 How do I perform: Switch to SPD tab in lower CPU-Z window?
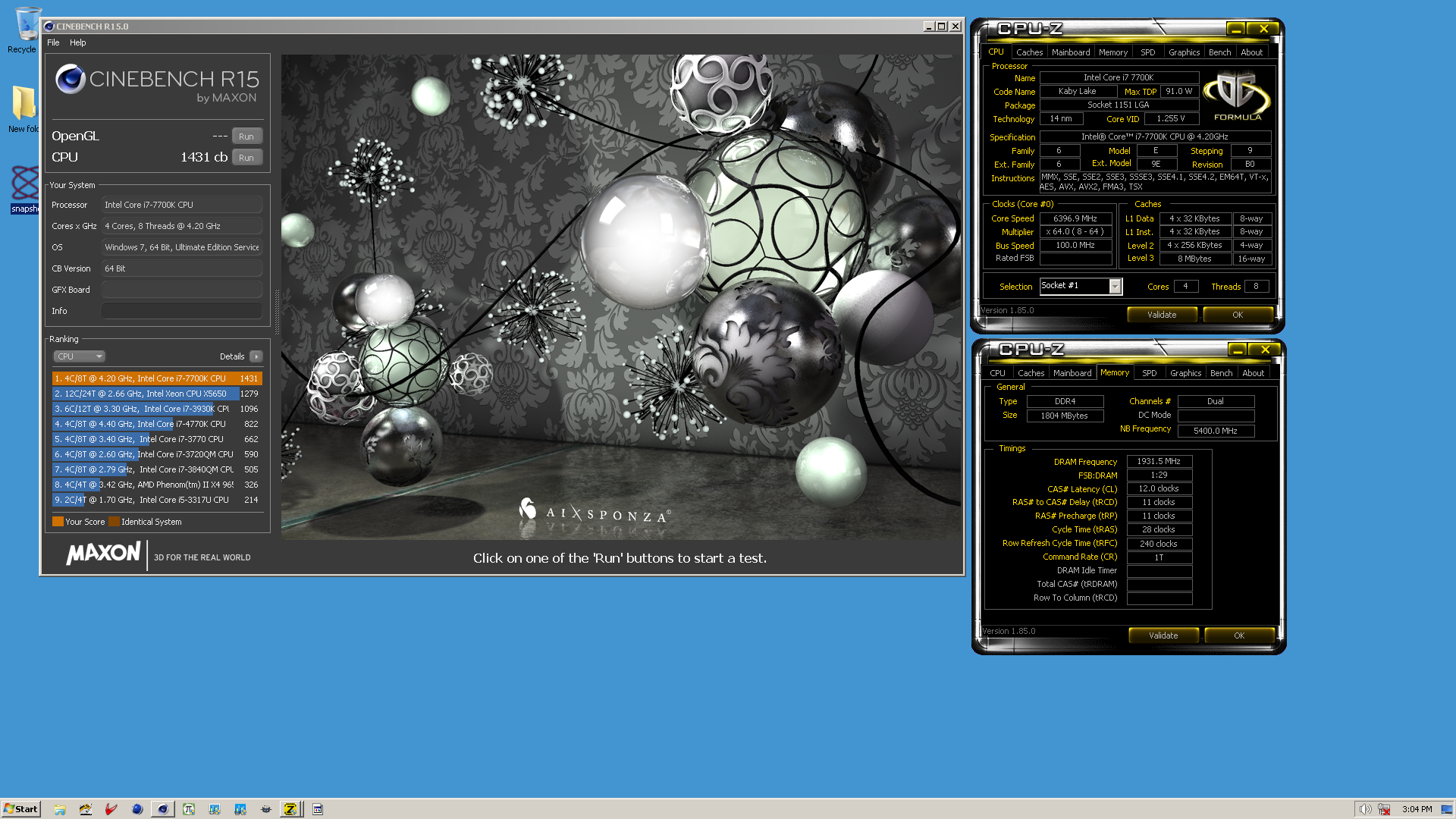[x=1150, y=373]
